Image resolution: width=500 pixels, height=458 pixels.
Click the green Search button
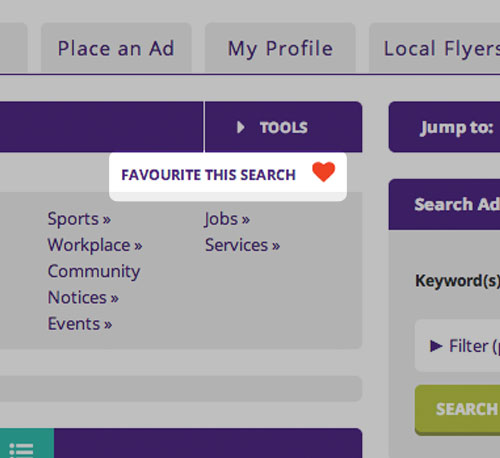tap(457, 409)
